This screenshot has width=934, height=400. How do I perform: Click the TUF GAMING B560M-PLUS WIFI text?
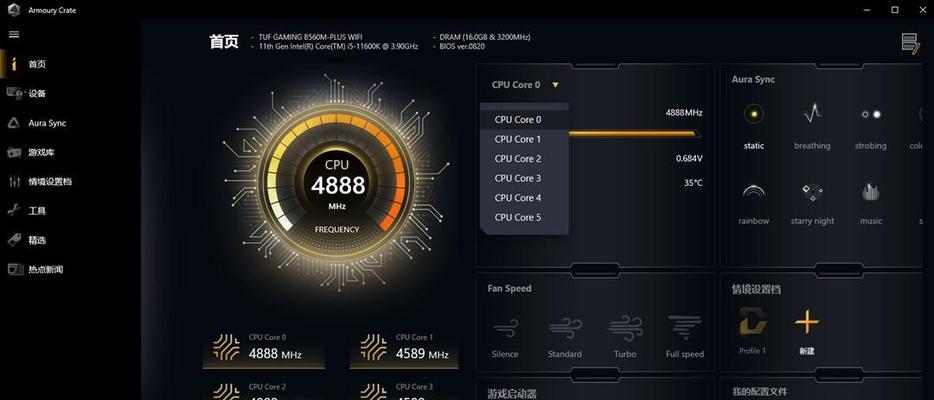click(310, 37)
